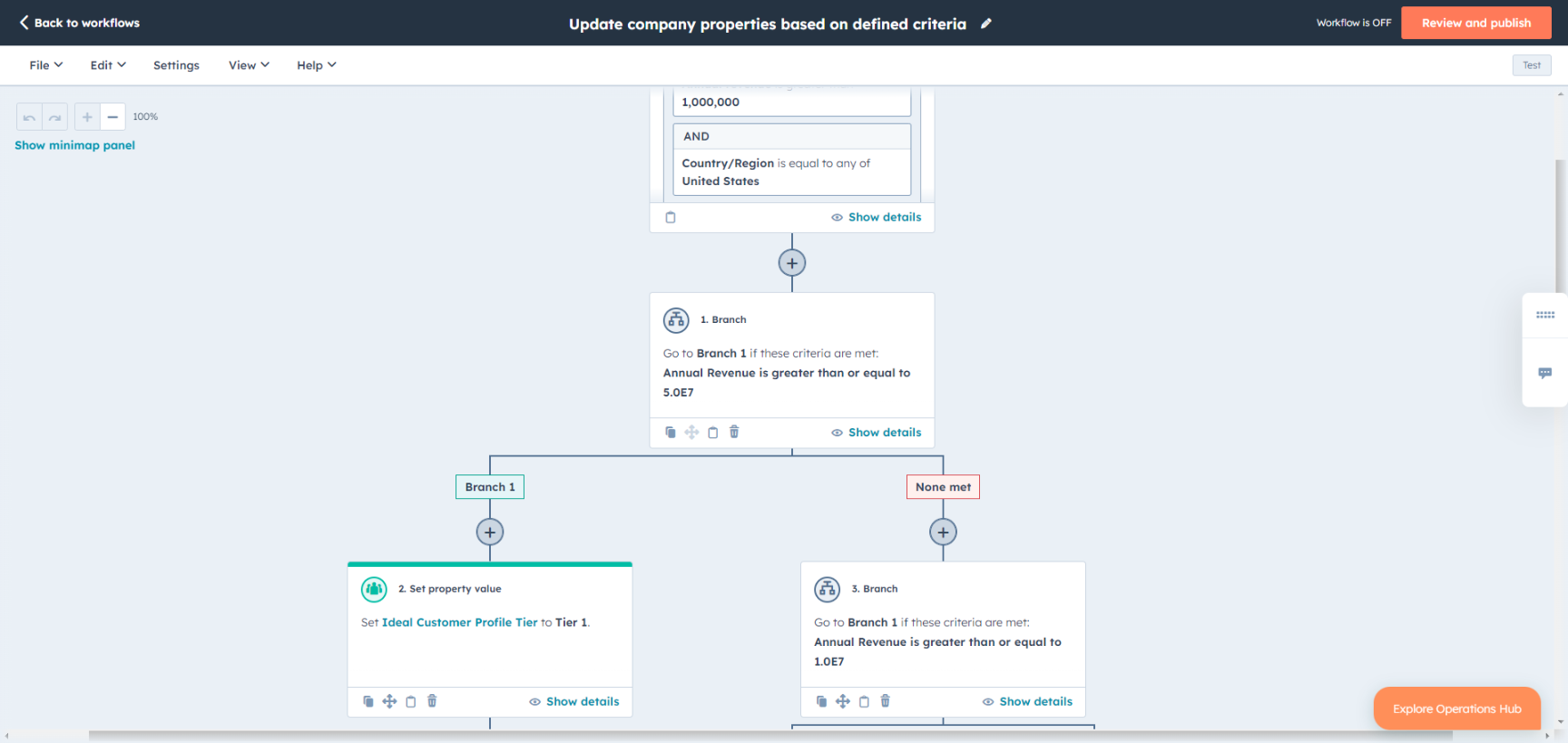Click the Show minimap panel link

coord(74,145)
